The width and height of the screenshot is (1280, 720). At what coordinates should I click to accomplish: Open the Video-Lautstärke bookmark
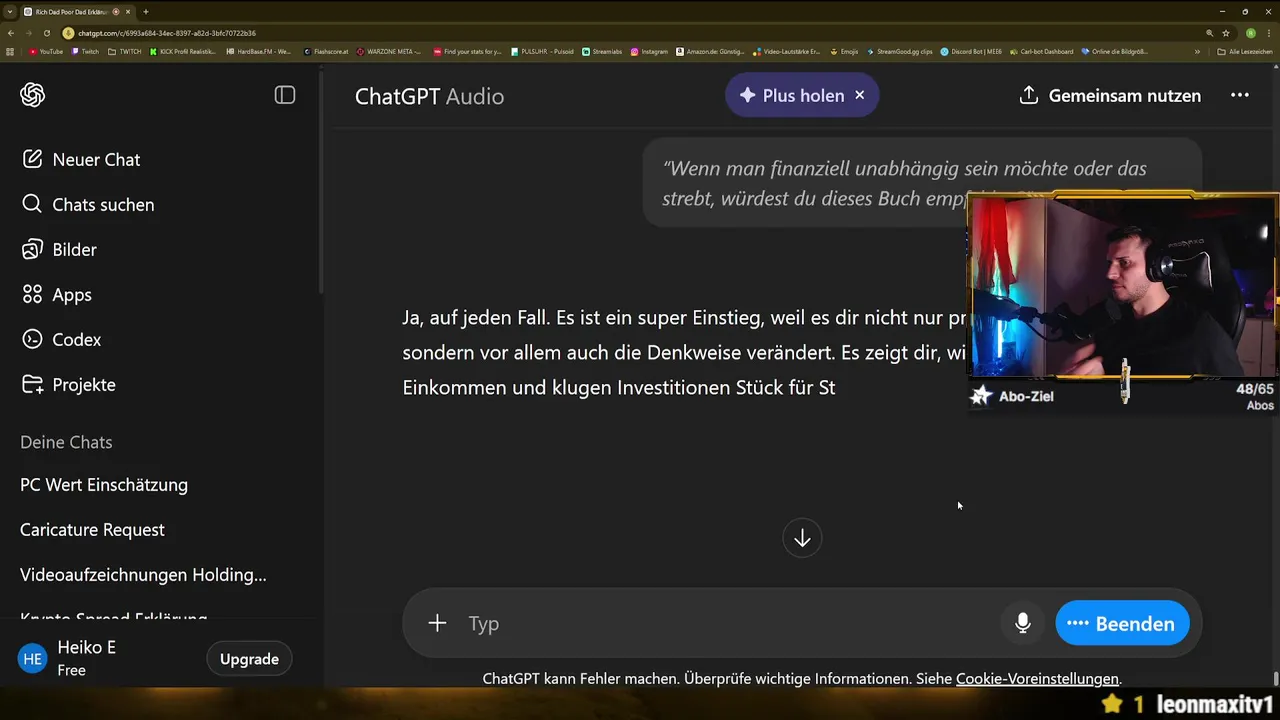(x=786, y=51)
